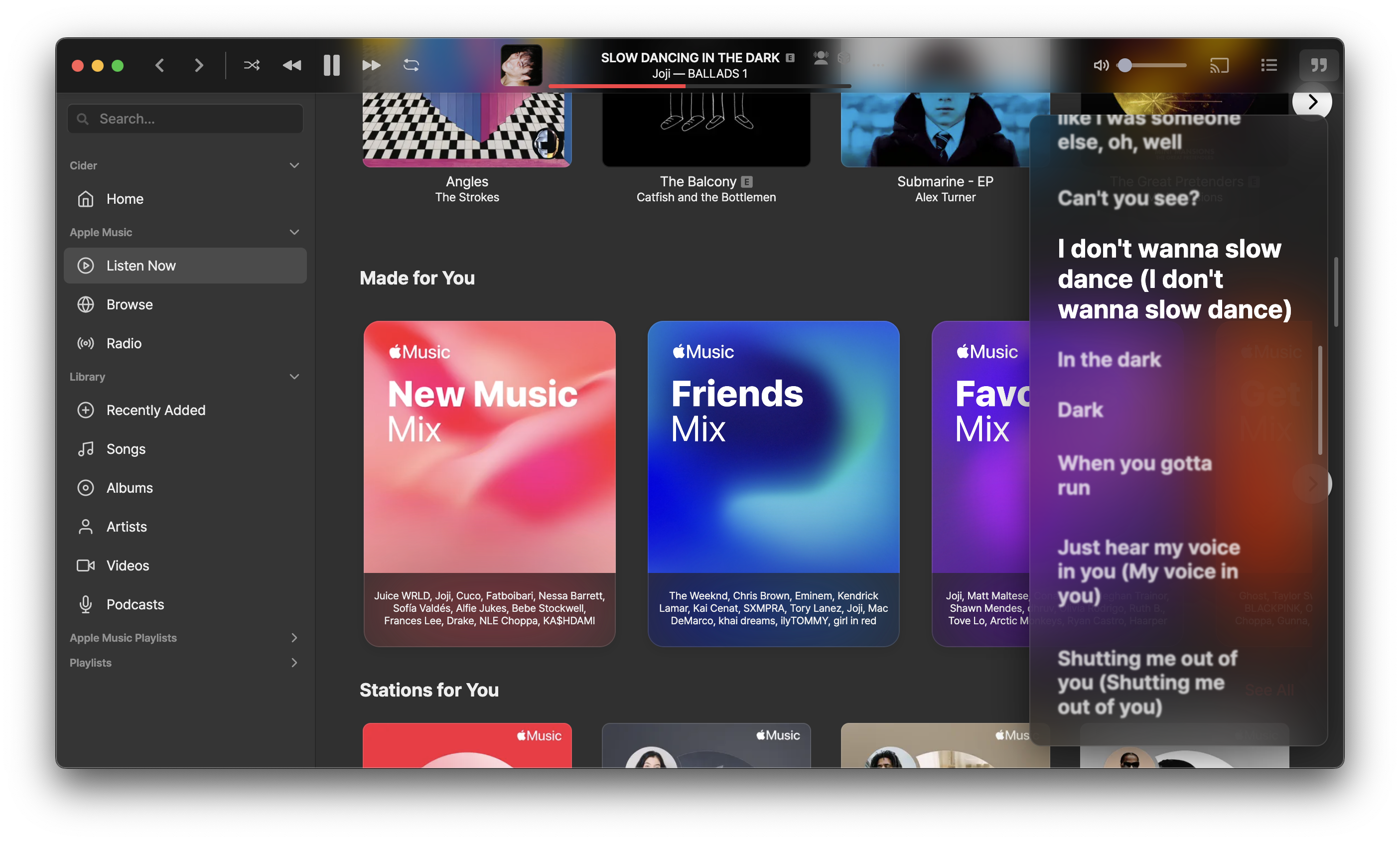Collapse the Cider sidebar section
This screenshot has height=842, width=1400.
[x=294, y=166]
